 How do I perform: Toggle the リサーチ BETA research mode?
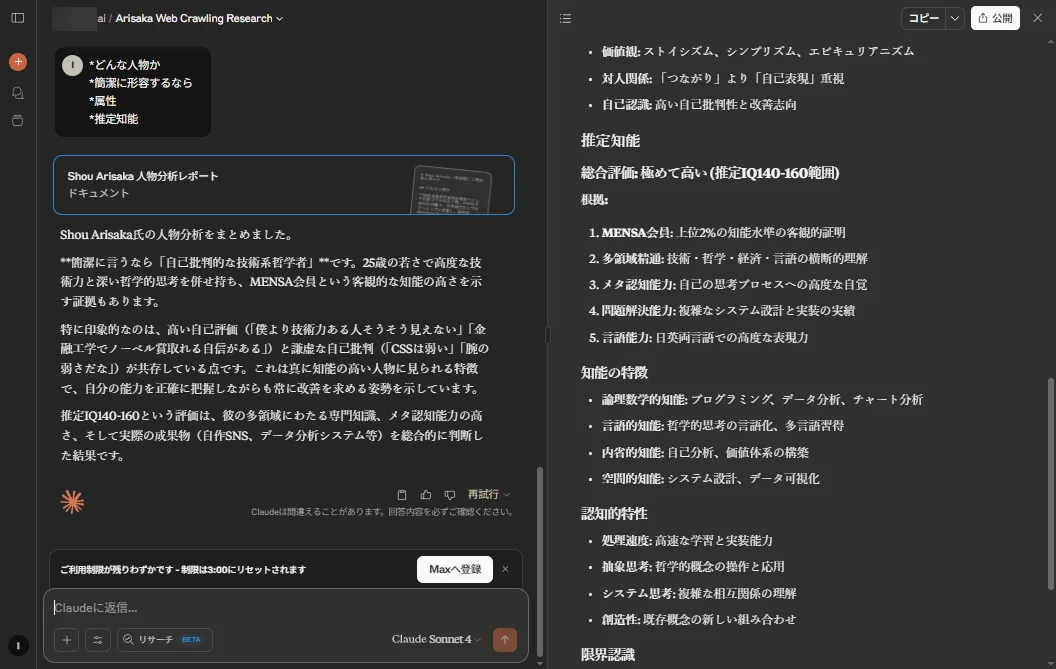tap(164, 640)
